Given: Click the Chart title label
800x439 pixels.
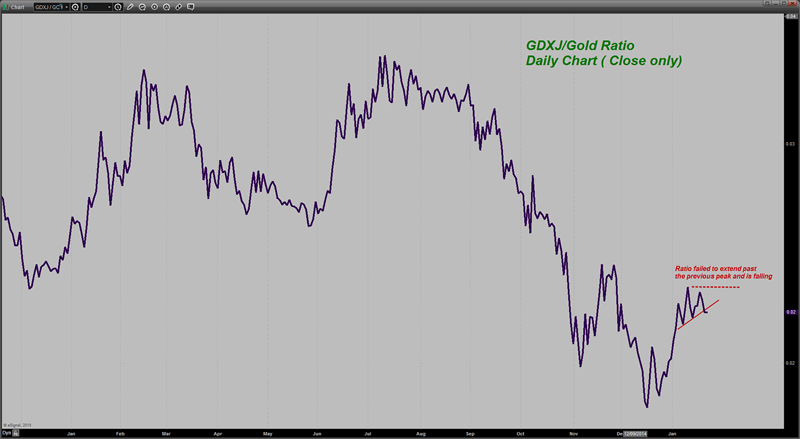Looking at the screenshot, I should click(x=17, y=7).
